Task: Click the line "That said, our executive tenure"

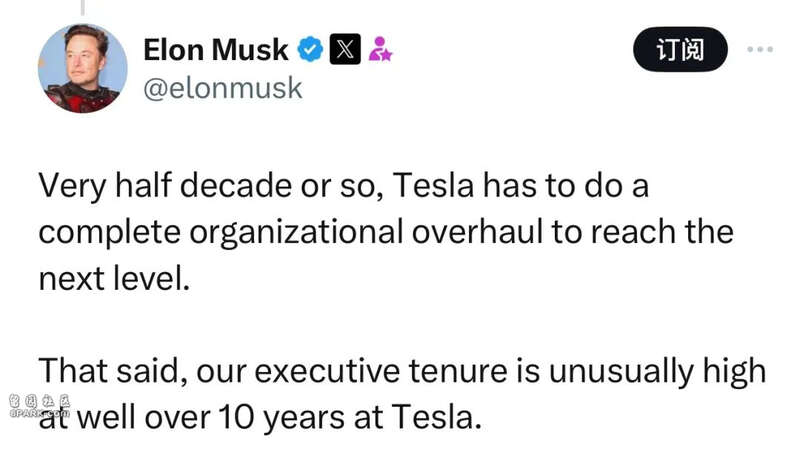Action: pyautogui.click(x=402, y=371)
